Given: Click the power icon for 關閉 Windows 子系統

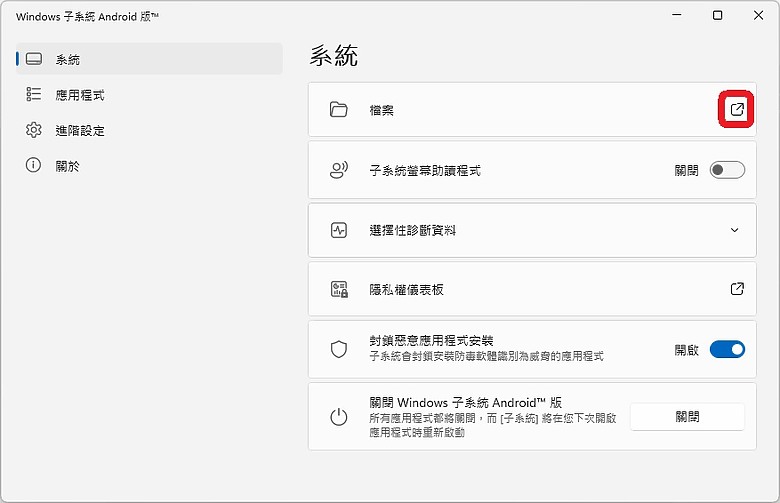Looking at the screenshot, I should [x=339, y=416].
